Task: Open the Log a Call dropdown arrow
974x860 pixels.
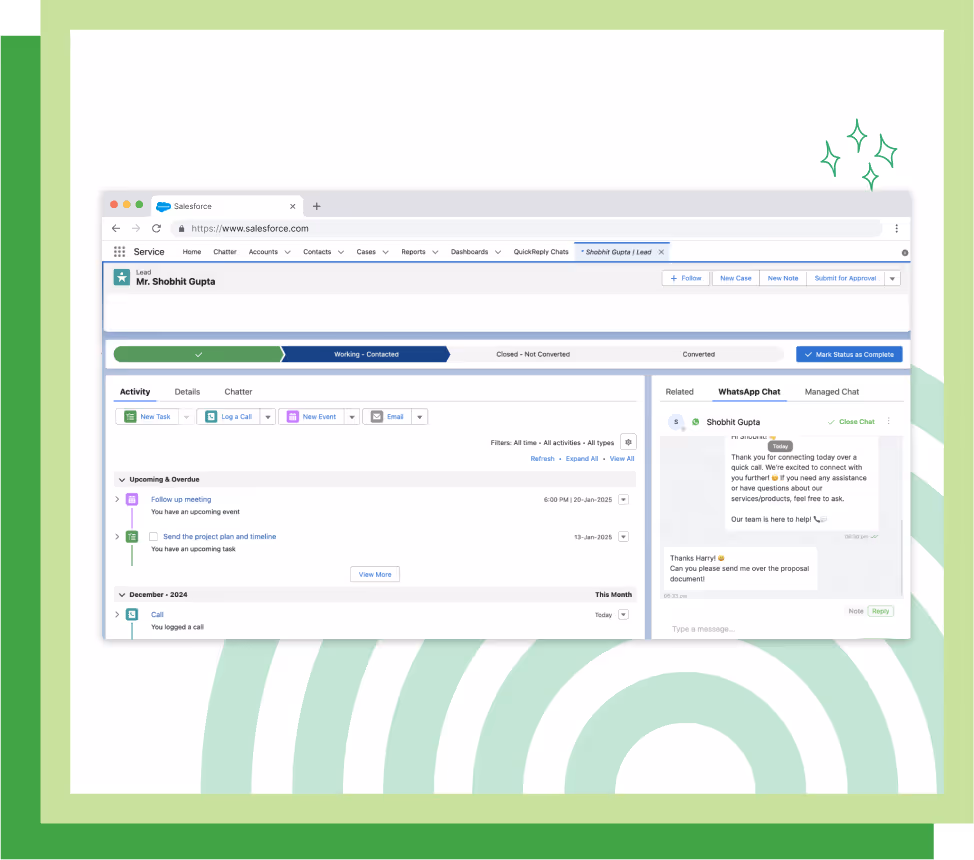Action: click(268, 417)
